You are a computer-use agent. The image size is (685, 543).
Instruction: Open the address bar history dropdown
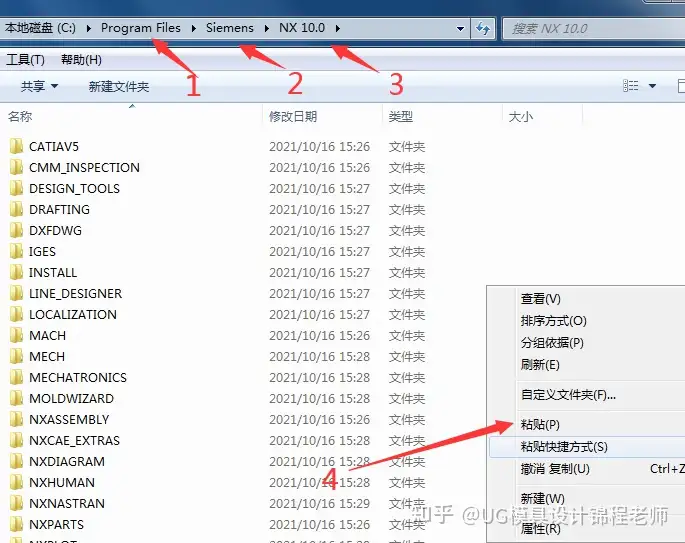pyautogui.click(x=460, y=29)
